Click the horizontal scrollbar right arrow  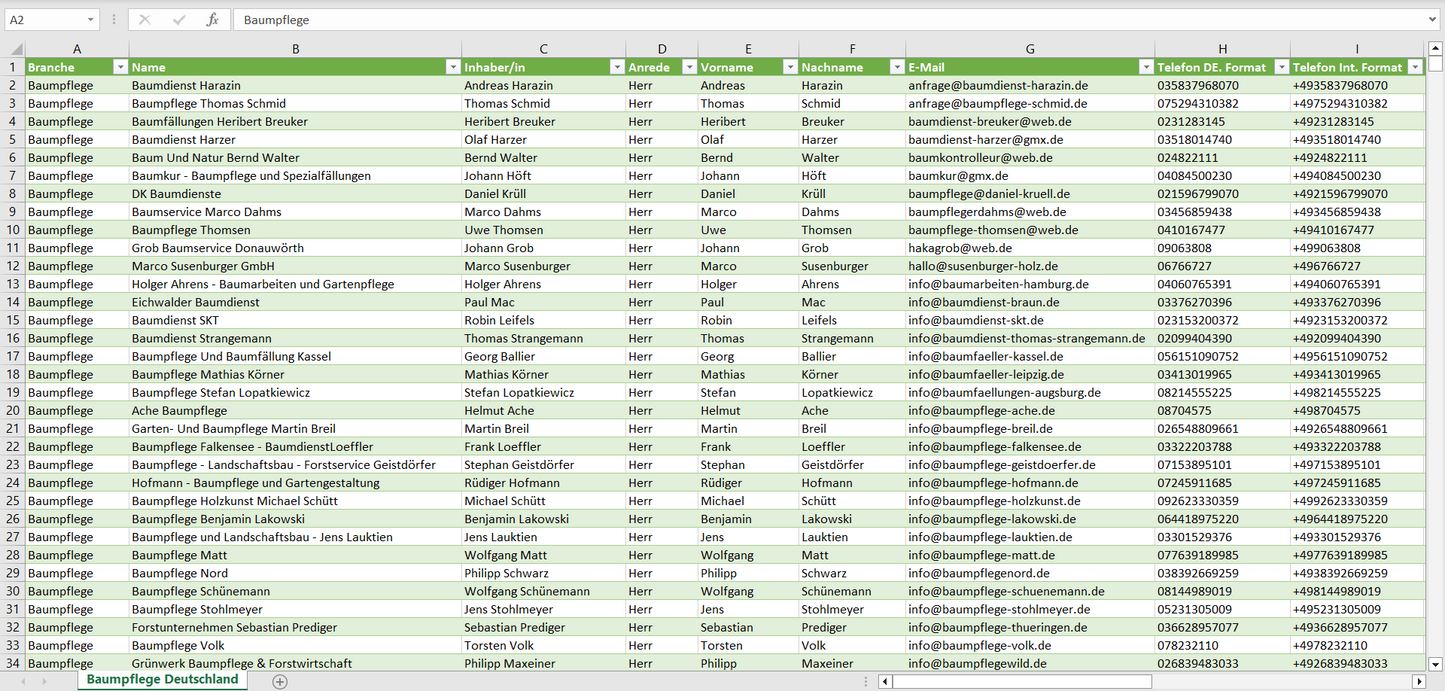point(1418,681)
